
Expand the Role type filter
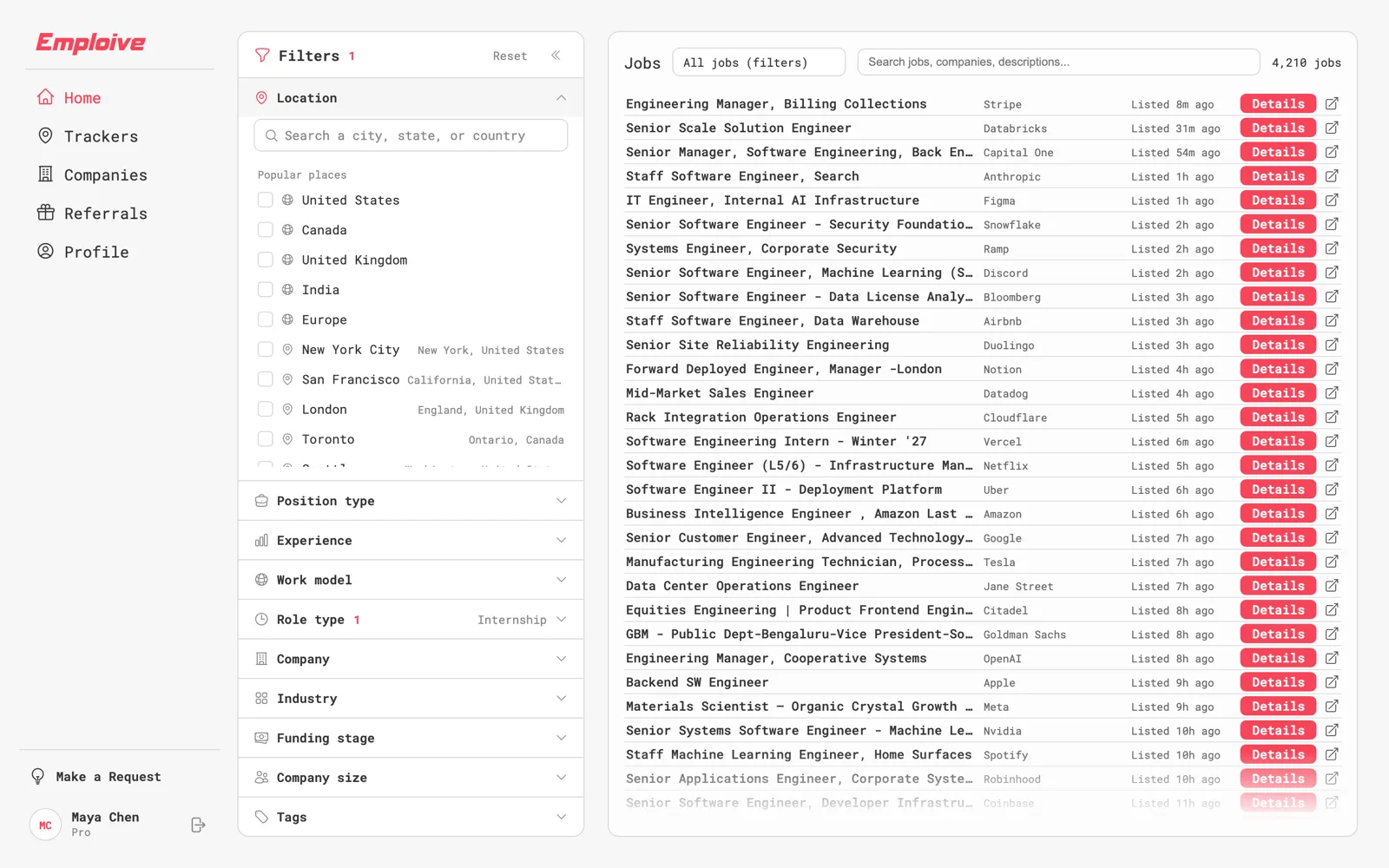tap(411, 620)
